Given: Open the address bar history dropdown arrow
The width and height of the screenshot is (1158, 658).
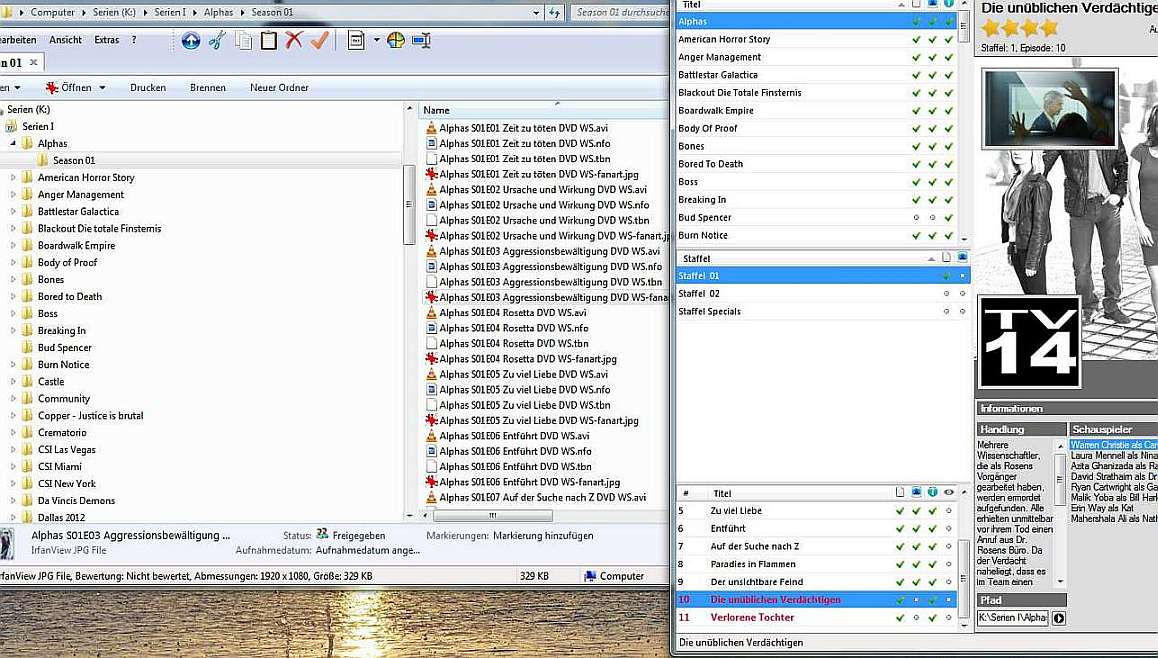Looking at the screenshot, I should pos(536,13).
